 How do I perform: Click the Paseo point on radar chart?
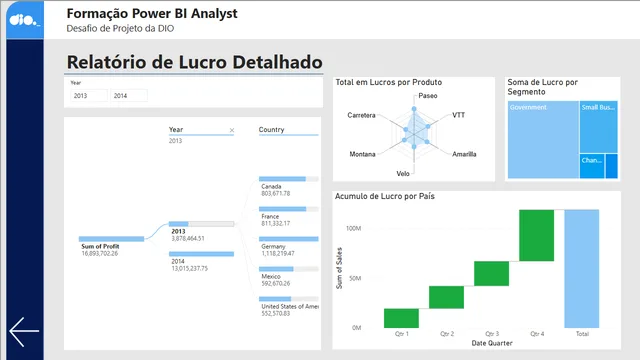pos(414,109)
